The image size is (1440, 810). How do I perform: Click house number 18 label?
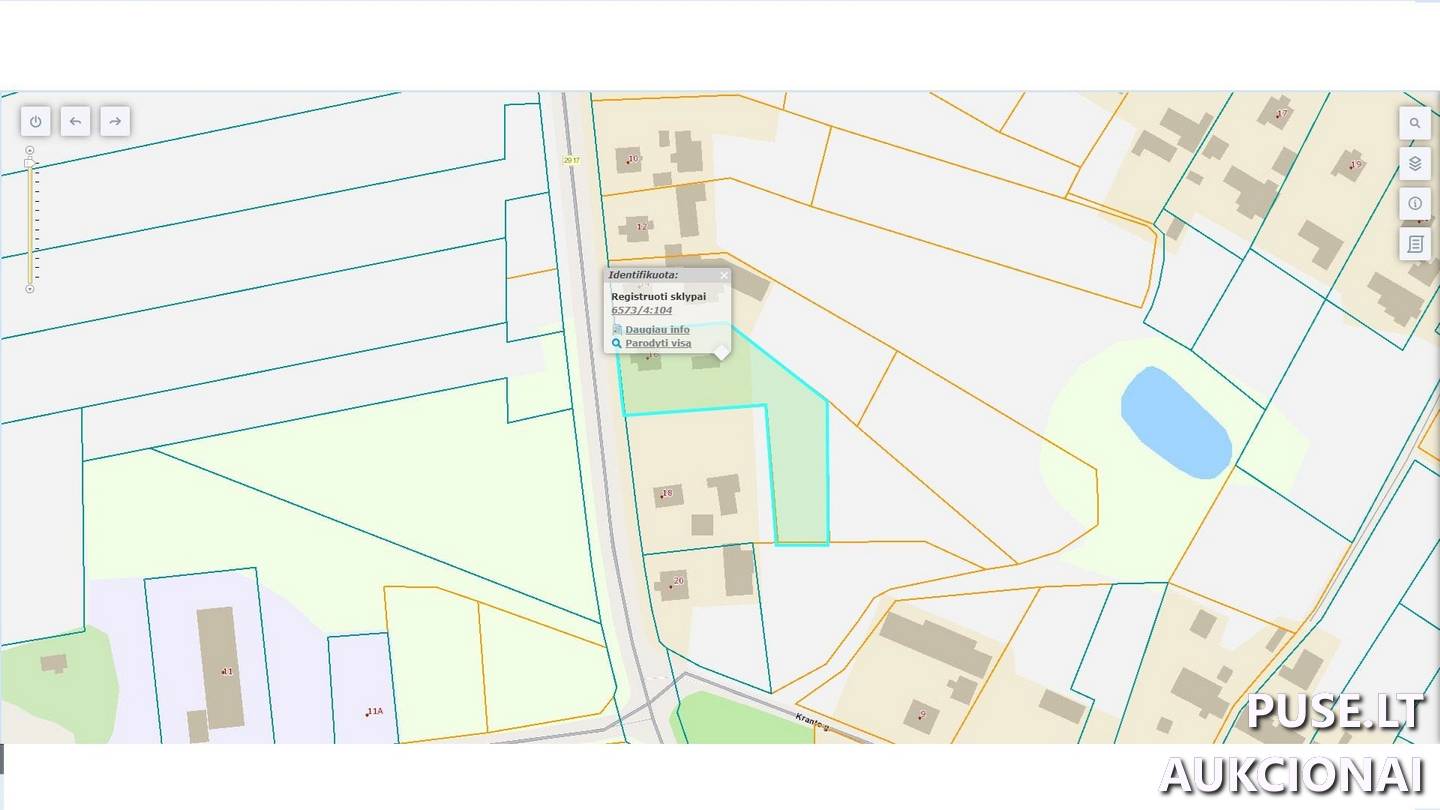(666, 493)
